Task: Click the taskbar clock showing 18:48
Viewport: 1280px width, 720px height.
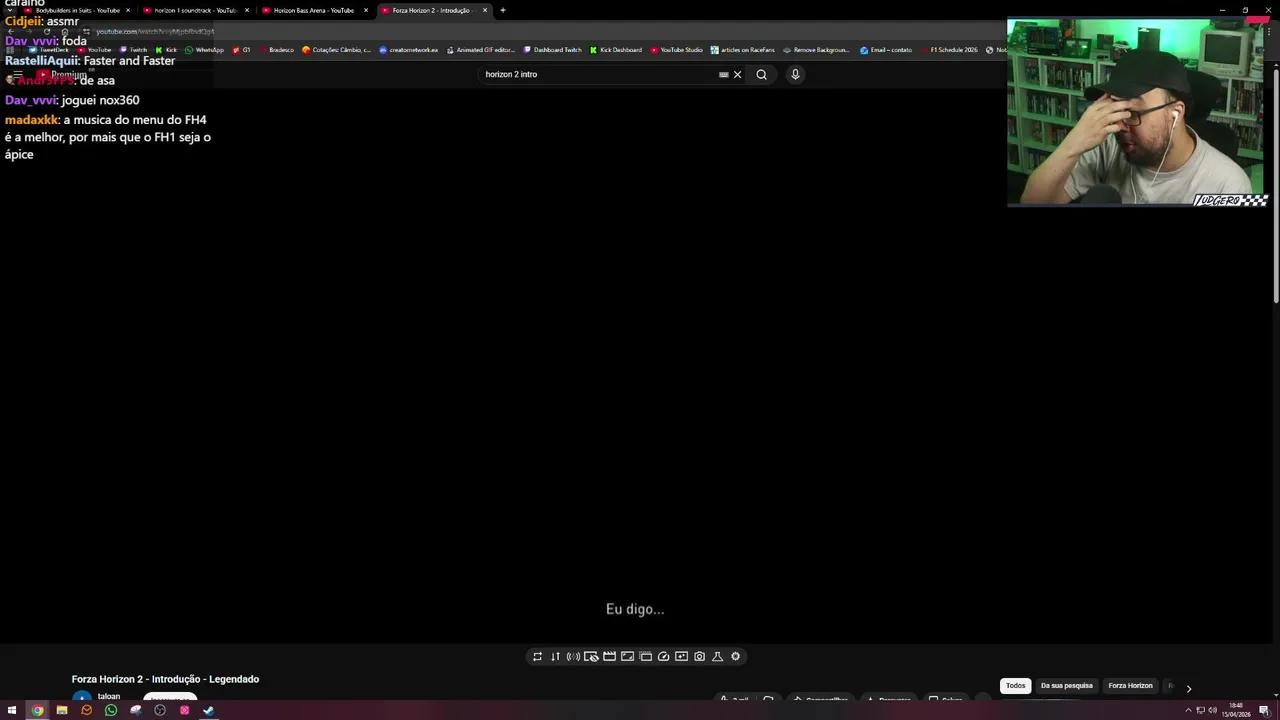Action: click(1236, 710)
